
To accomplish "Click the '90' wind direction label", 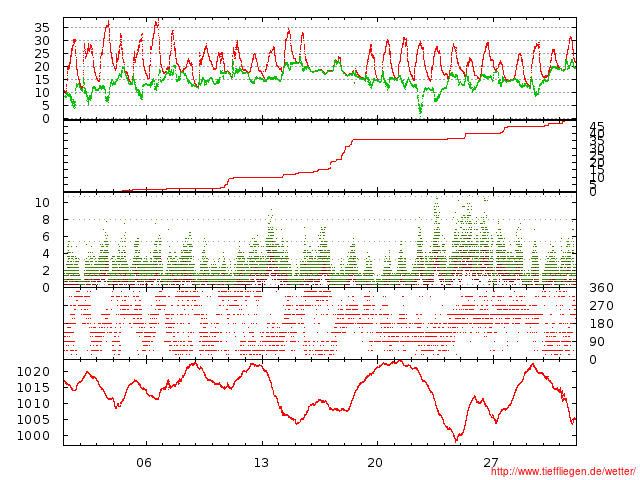I will pos(597,342).
